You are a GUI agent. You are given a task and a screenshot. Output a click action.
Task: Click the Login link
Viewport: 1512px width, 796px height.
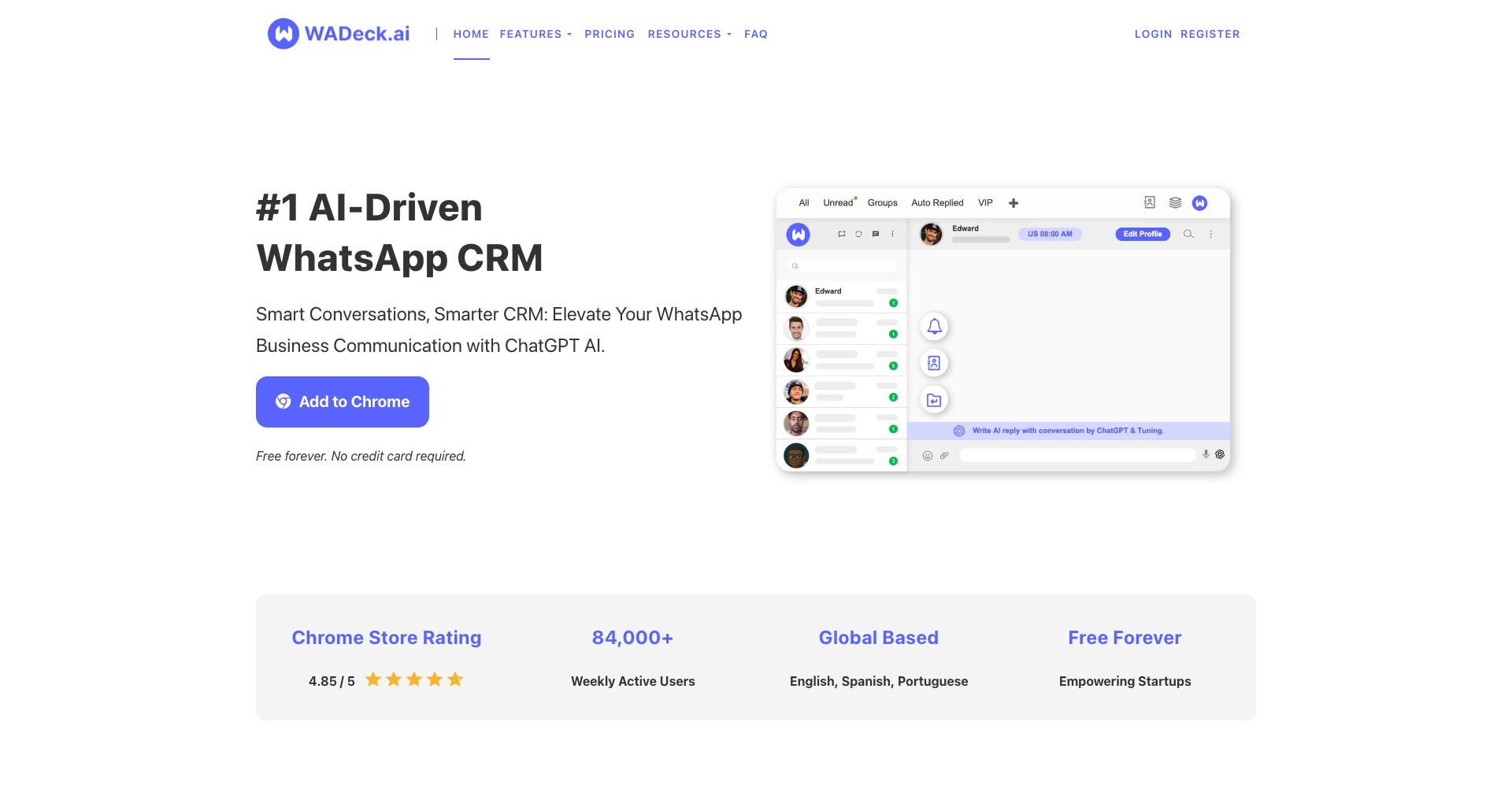(1153, 34)
